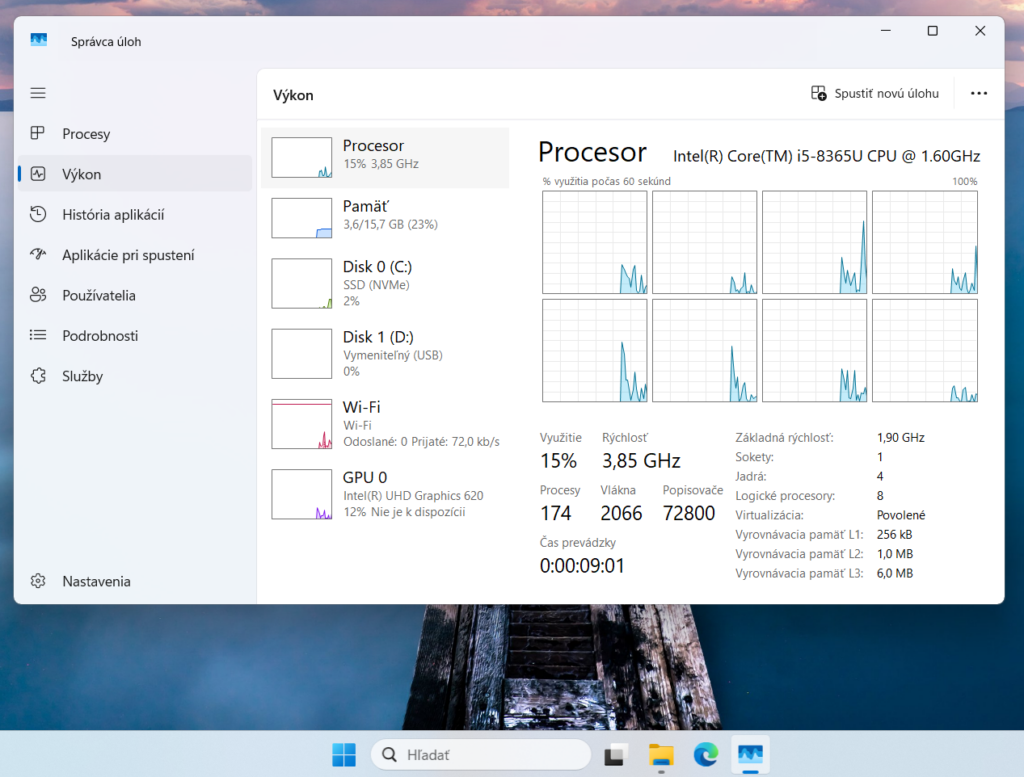Click the 6,0 MB L3 cache value
The height and width of the screenshot is (777, 1024).
pos(895,573)
